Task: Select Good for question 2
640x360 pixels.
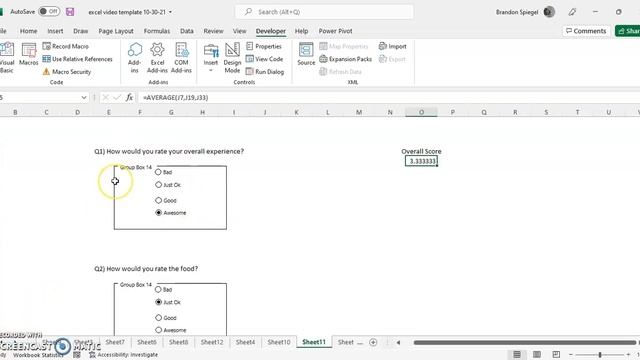Action: (x=158, y=318)
